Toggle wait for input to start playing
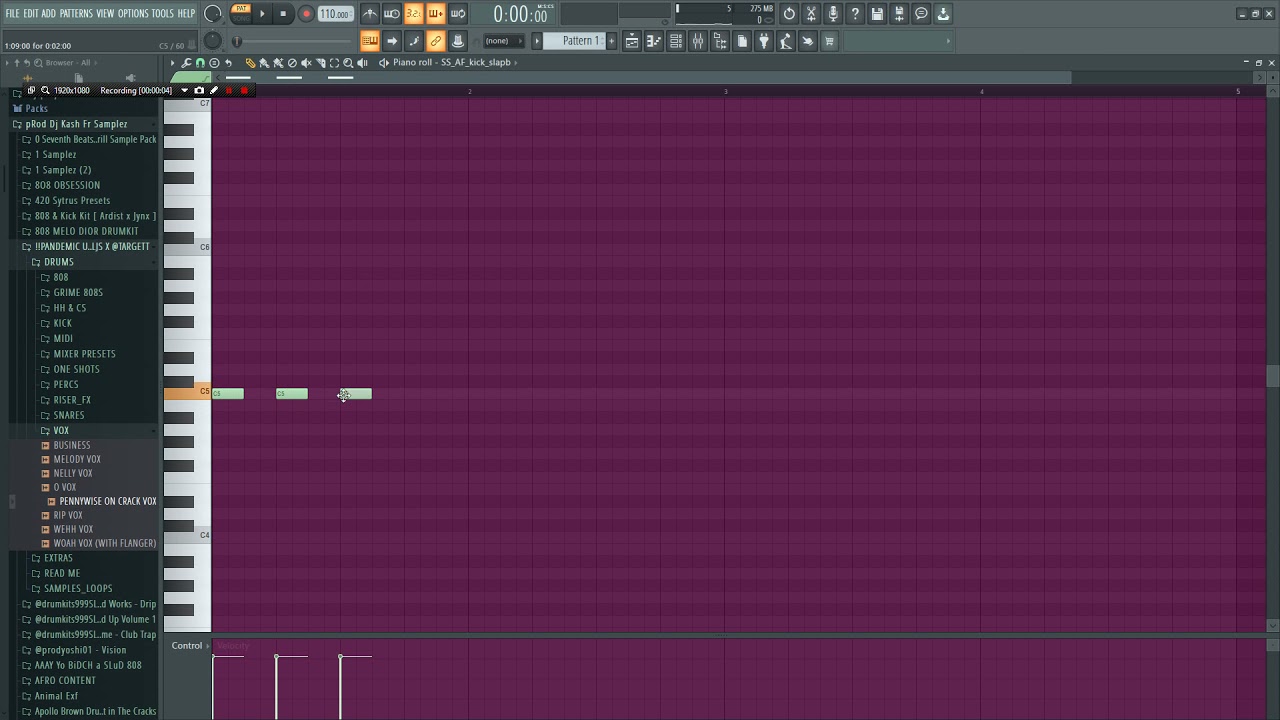Image resolution: width=1280 pixels, height=720 pixels. [392, 14]
